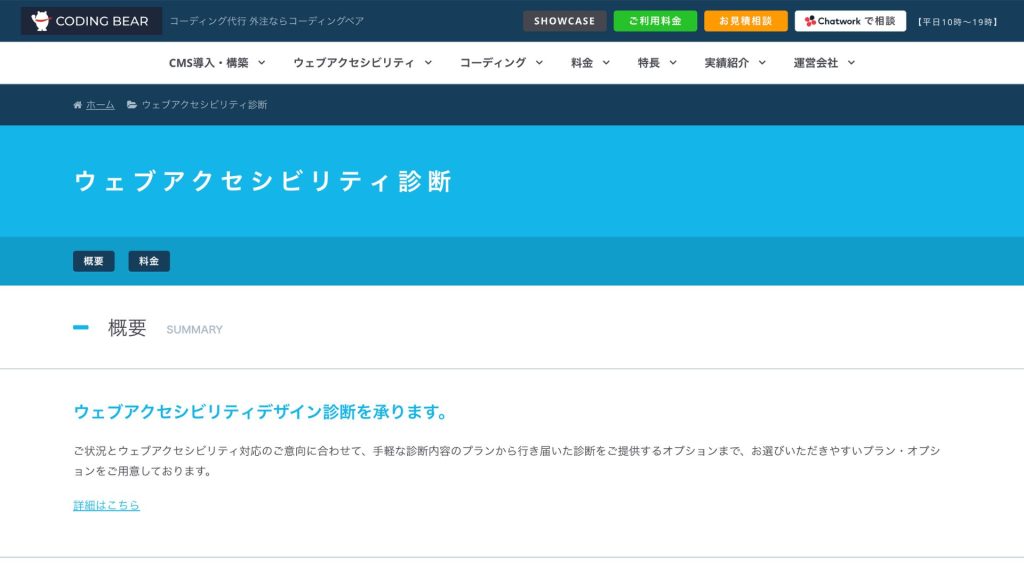Expand the CMS導入・構築 menu chevron

[x=262, y=62]
